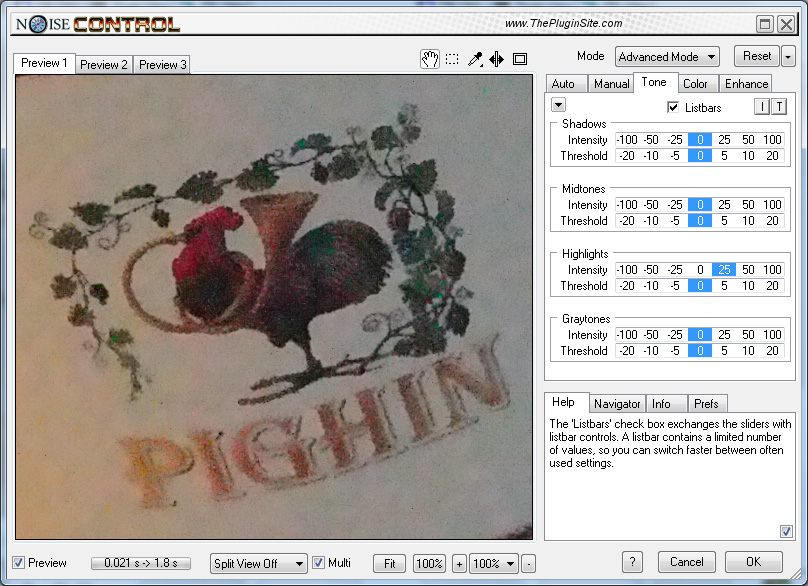
Task: Maximize the Noise Control window
Action: tap(765, 24)
